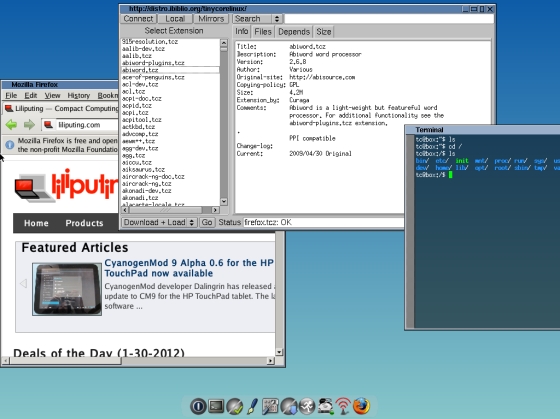Open the Control Panel tools icon in dock
The height and width of the screenshot is (419, 560).
(x=270, y=406)
